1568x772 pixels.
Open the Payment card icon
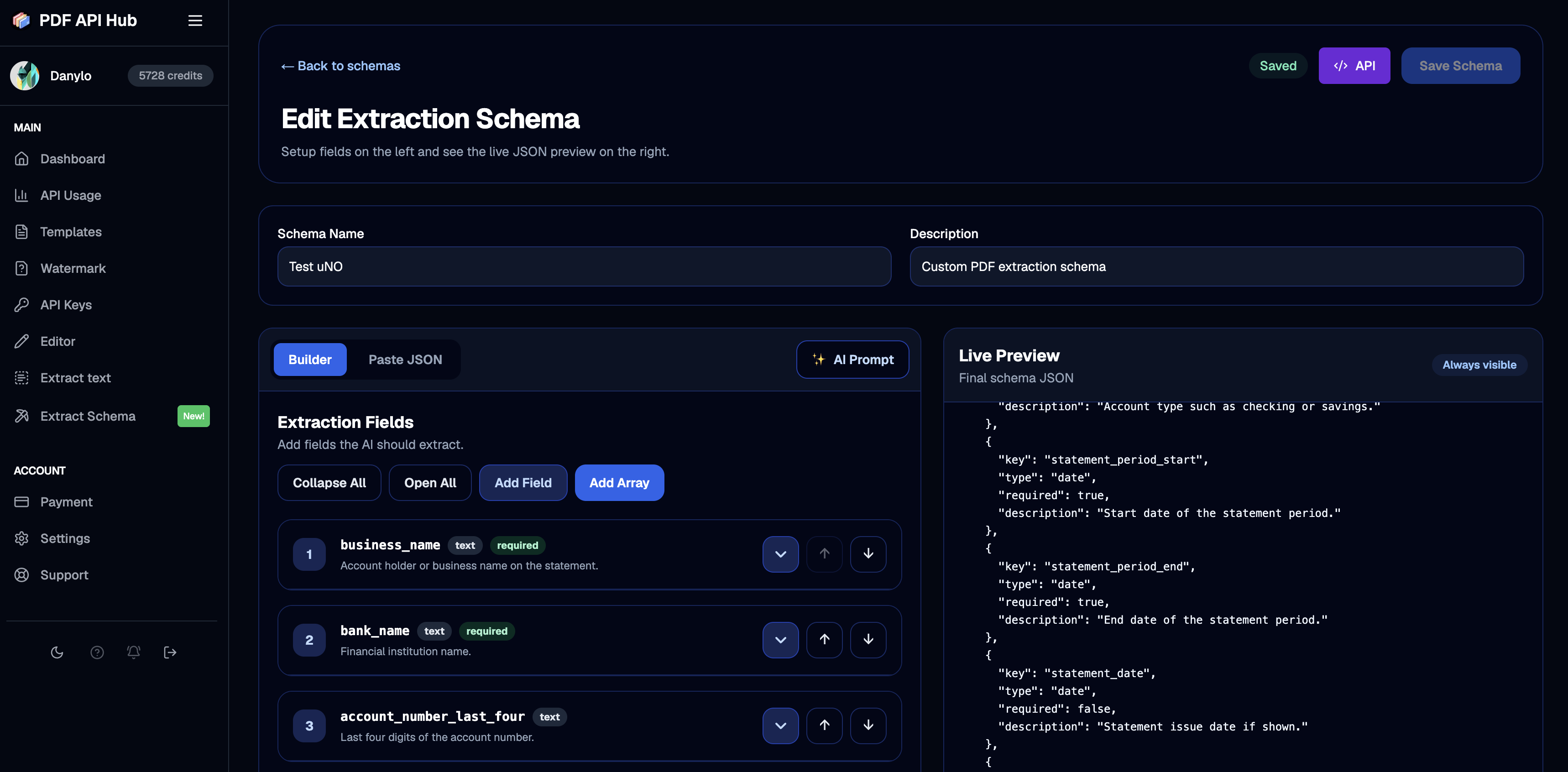[22, 502]
